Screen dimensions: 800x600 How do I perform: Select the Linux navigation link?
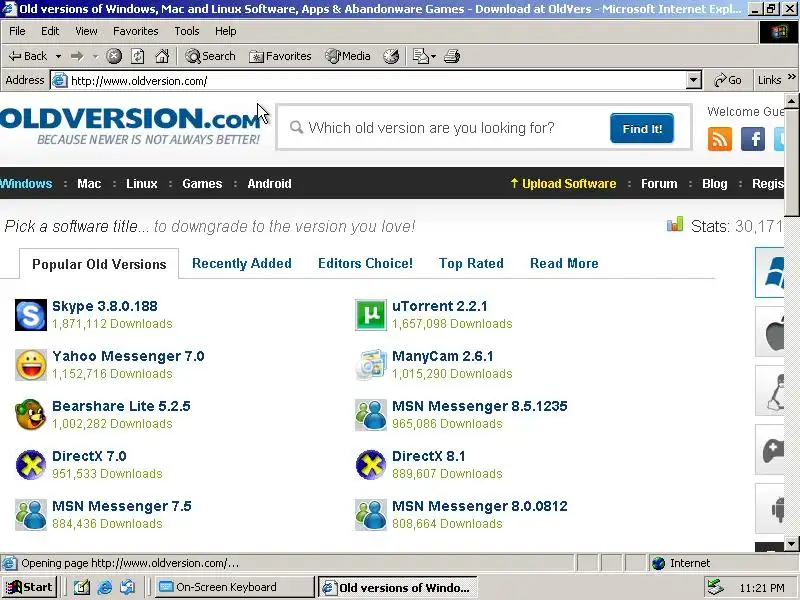coord(142,184)
